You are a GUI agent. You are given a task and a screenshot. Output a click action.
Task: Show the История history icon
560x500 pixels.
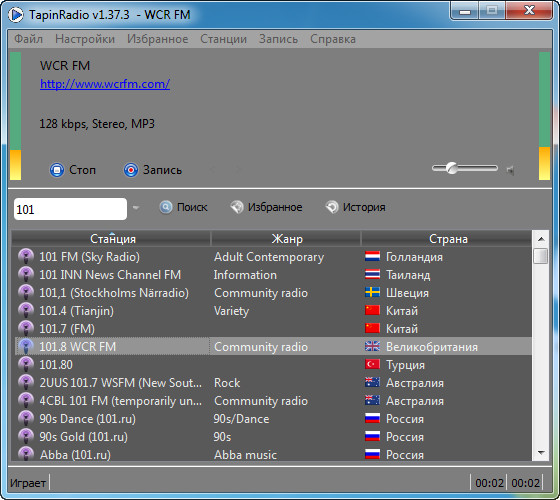tap(332, 207)
